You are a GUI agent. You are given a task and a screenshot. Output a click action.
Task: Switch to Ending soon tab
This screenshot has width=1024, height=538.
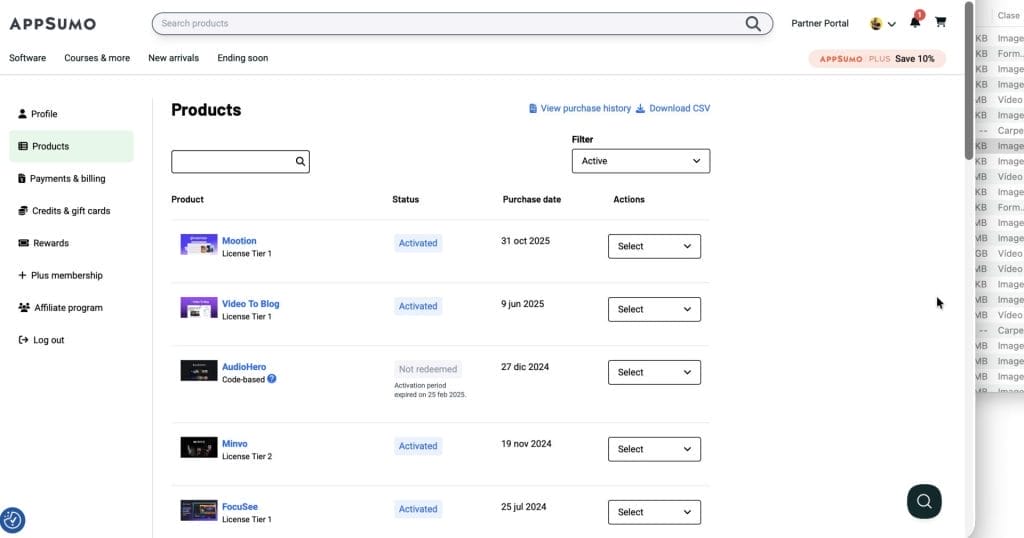tap(242, 58)
